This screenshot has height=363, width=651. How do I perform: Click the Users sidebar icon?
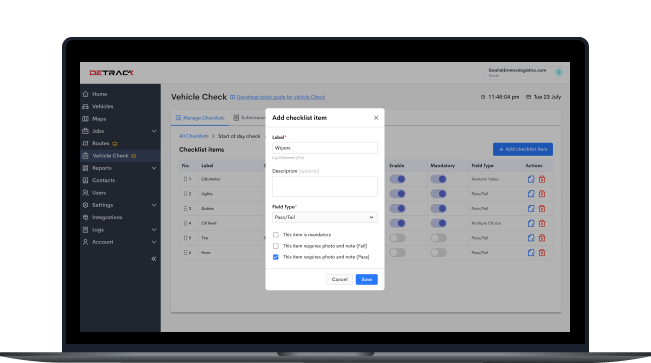pyautogui.click(x=86, y=193)
